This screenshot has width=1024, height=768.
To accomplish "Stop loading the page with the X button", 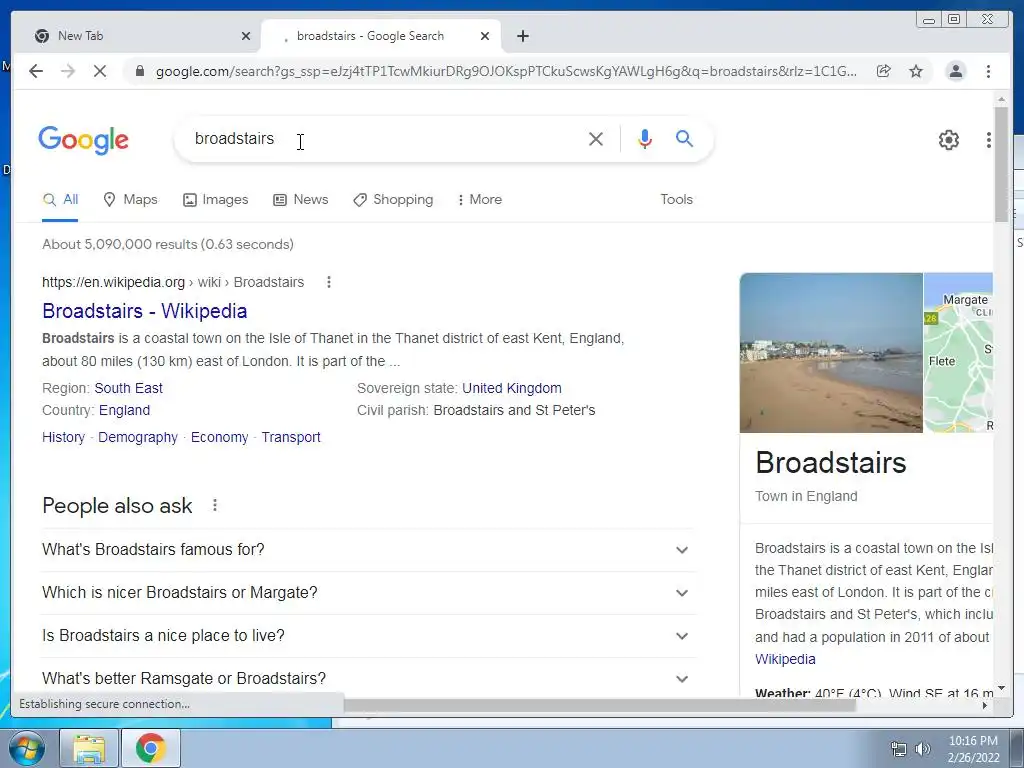I will [x=99, y=71].
